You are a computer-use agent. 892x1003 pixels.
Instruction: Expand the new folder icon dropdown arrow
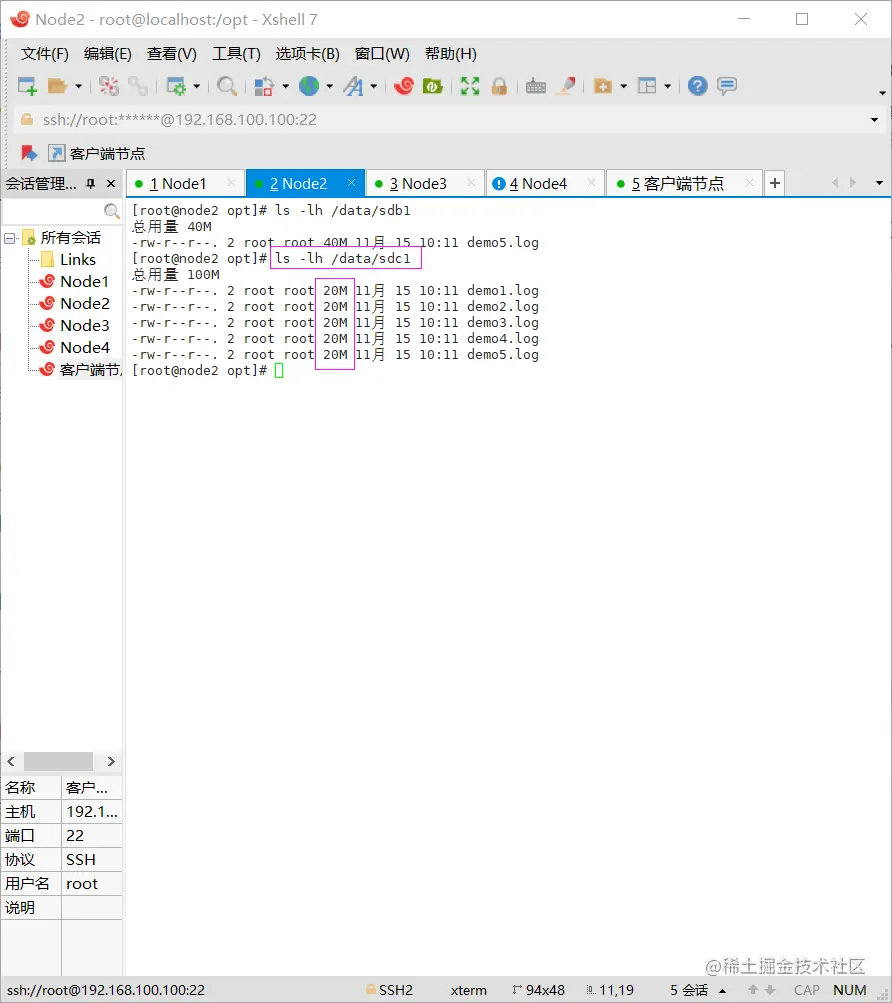click(x=623, y=86)
